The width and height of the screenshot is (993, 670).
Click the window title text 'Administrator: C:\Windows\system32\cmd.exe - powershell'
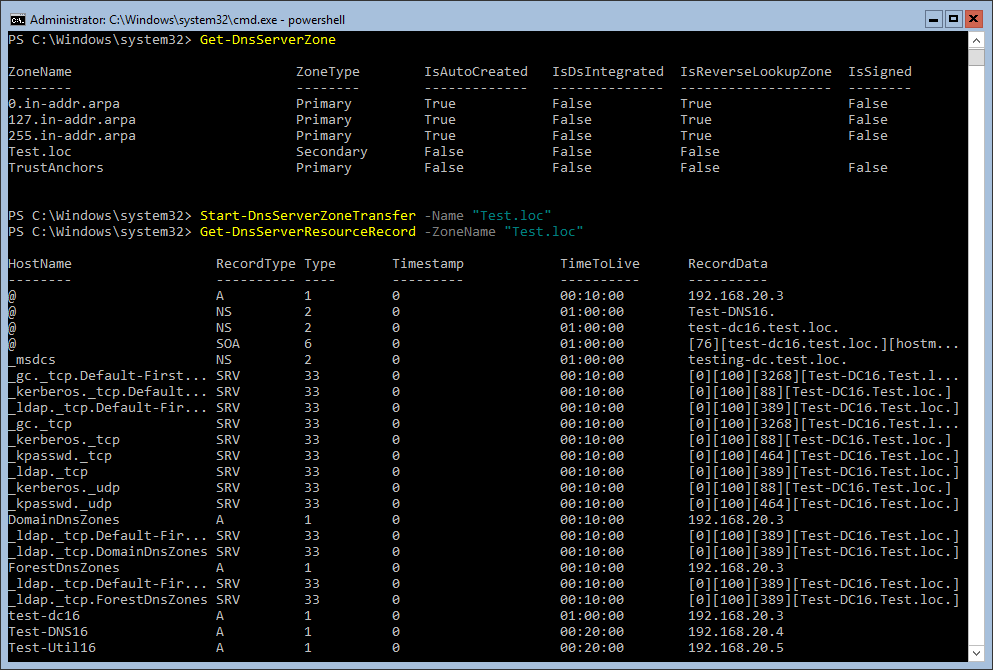[187, 20]
